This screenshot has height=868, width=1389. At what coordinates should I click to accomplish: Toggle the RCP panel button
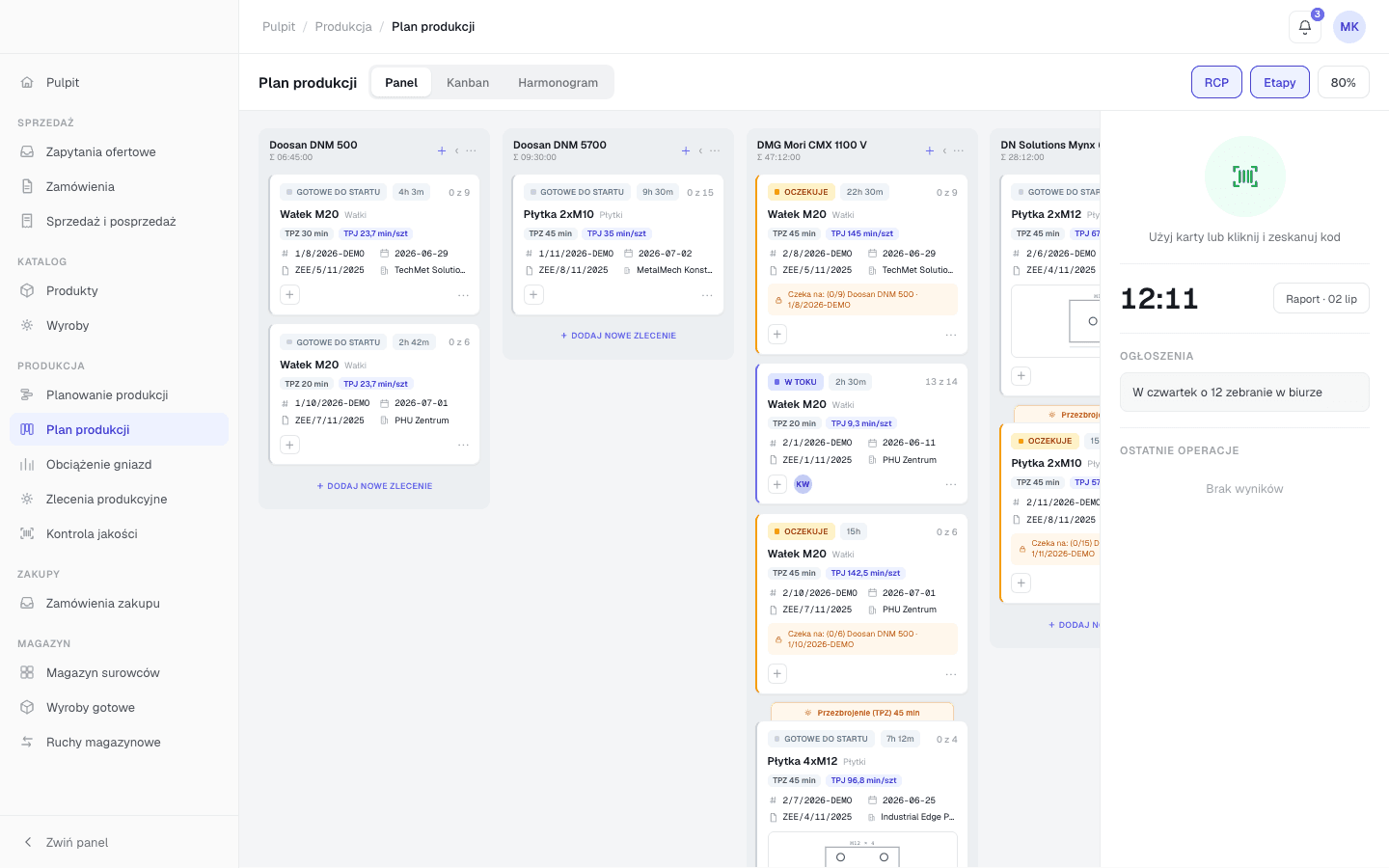pos(1216,82)
